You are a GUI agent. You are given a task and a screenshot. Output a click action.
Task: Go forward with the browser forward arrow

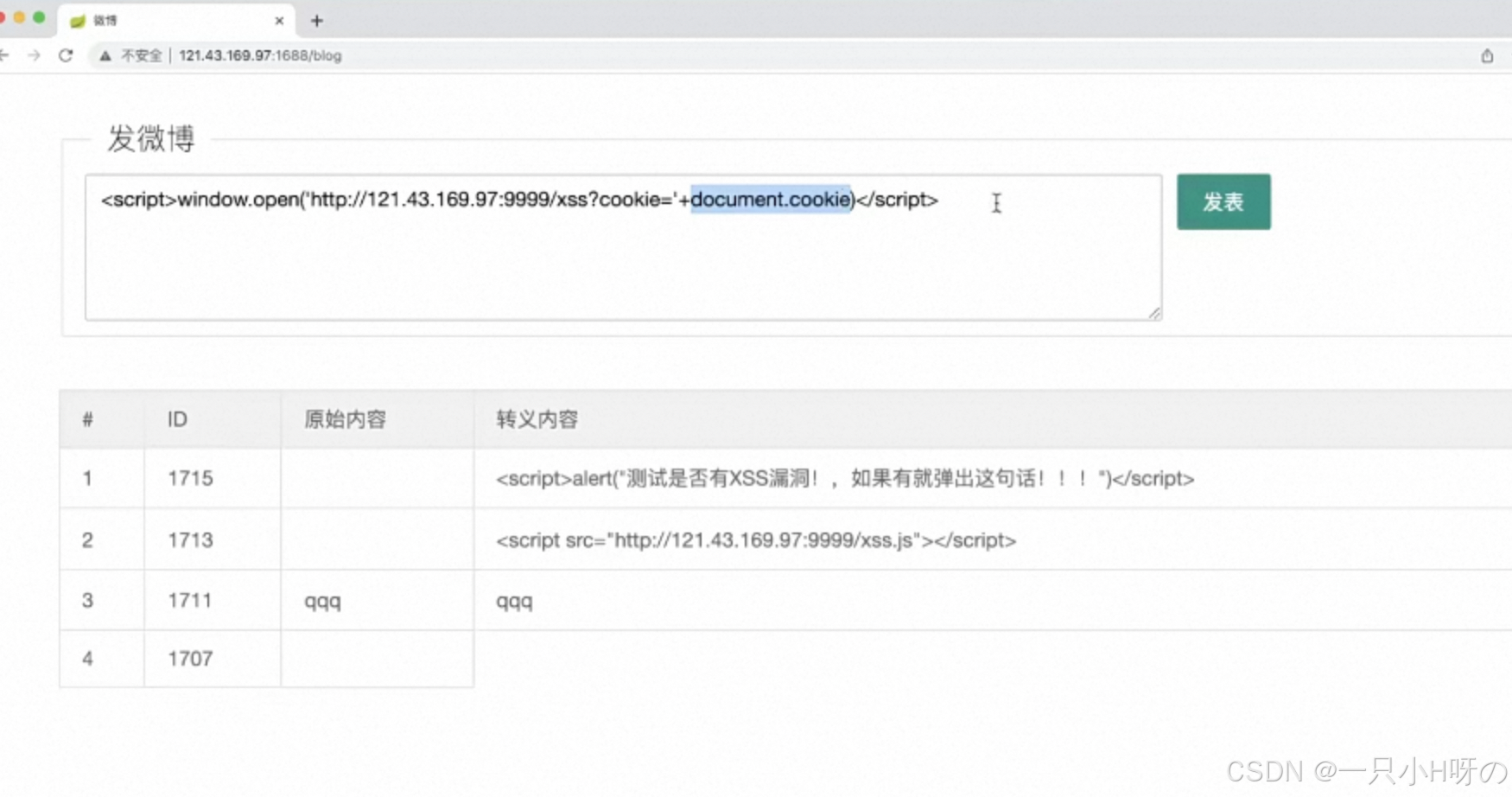34,55
